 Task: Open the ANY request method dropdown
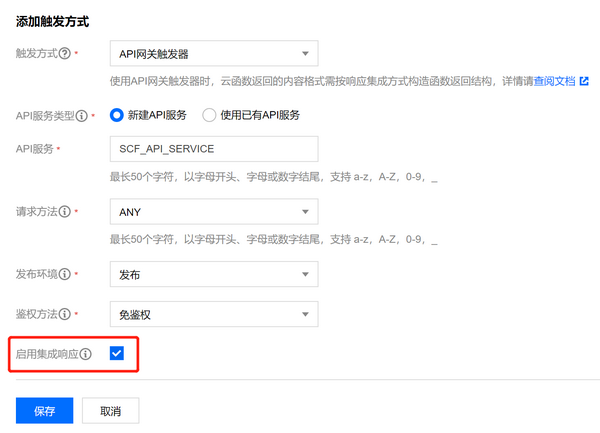214,212
